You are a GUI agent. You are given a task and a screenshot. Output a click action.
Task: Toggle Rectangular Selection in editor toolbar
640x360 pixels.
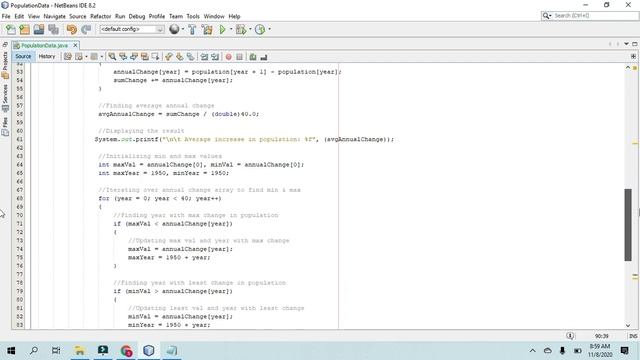pyautogui.click(x=156, y=57)
